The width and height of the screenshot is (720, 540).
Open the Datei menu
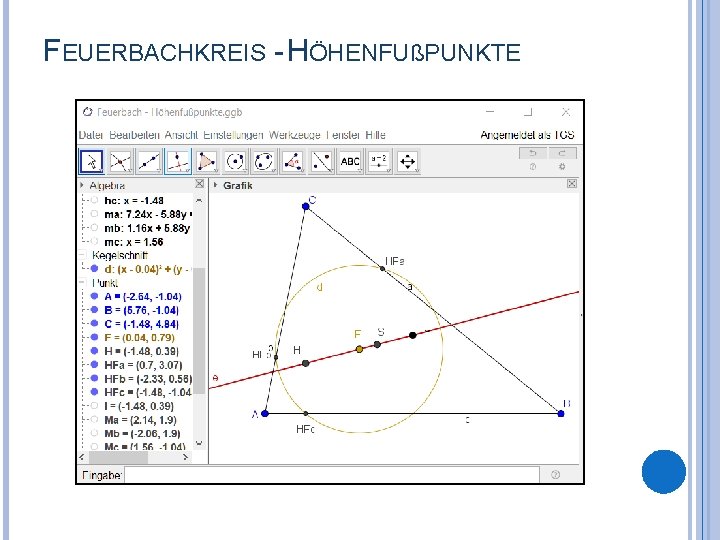click(91, 135)
